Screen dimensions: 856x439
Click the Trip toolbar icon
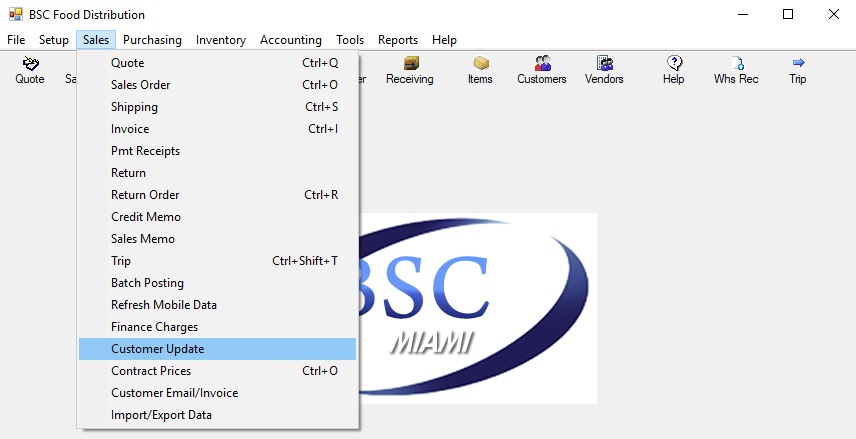click(798, 70)
